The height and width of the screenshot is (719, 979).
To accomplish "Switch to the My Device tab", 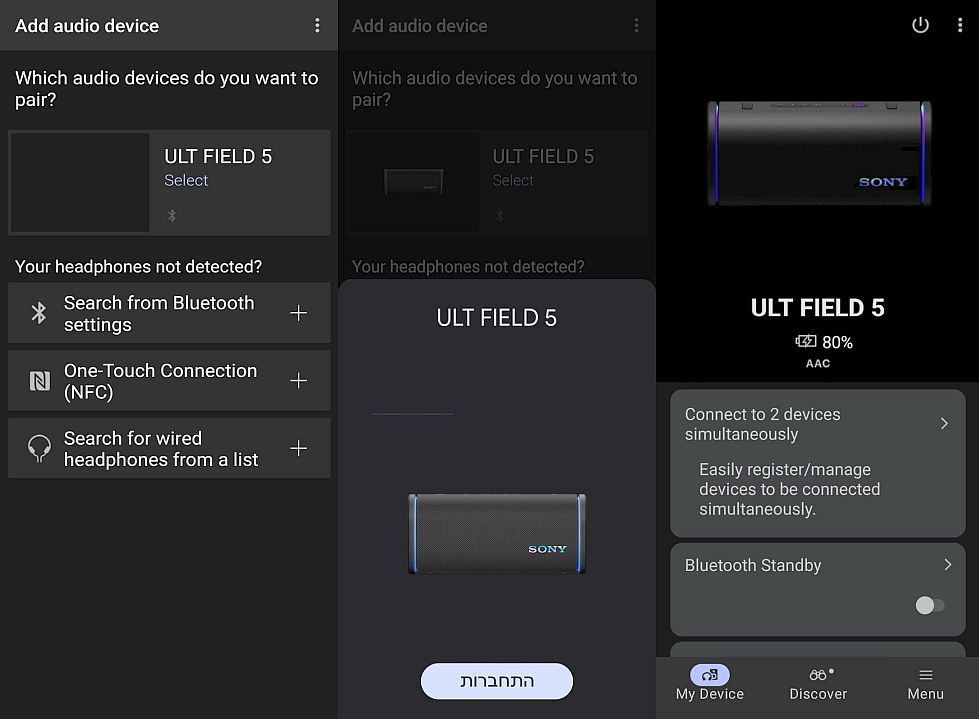I will click(x=709, y=683).
